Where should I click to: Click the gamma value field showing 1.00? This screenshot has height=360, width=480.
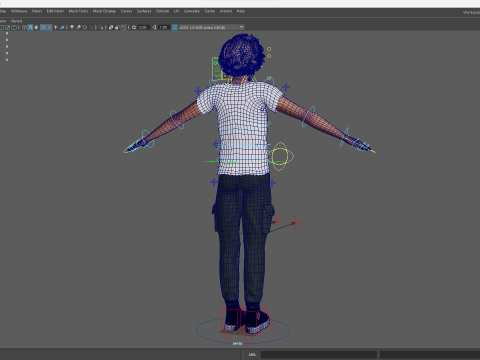coord(163,27)
